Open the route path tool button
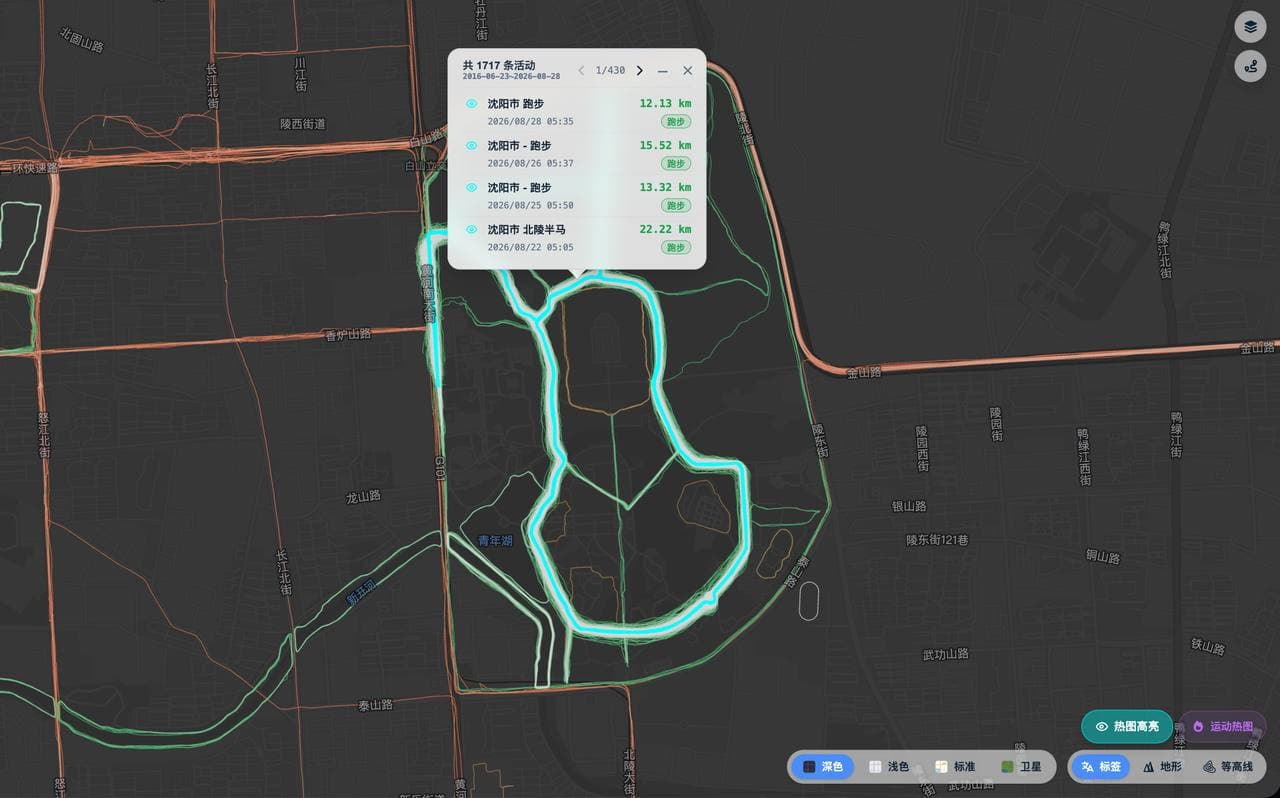 click(1250, 68)
